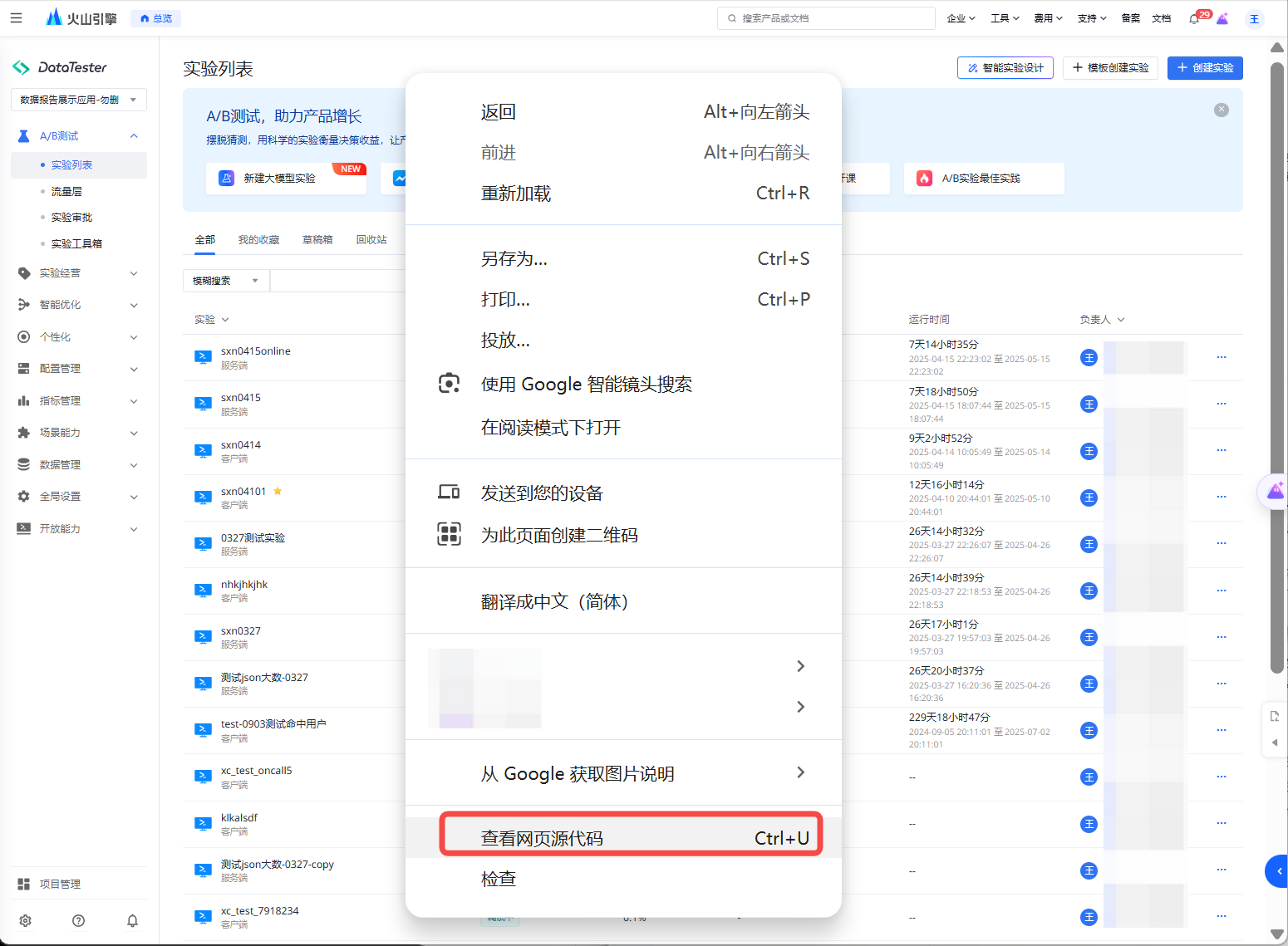The width and height of the screenshot is (1288, 946).
Task: Switch to the 我的收藏 tab
Action: pos(258,240)
